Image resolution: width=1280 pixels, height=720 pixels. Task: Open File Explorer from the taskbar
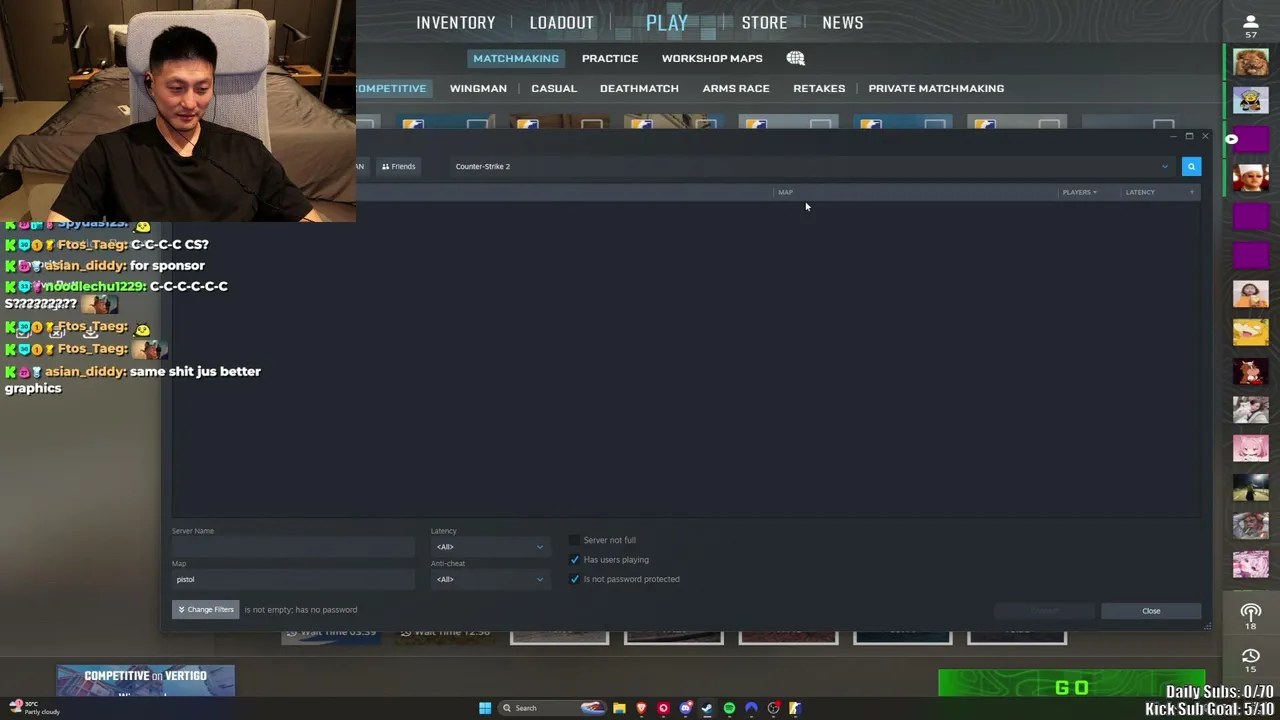pyautogui.click(x=619, y=708)
